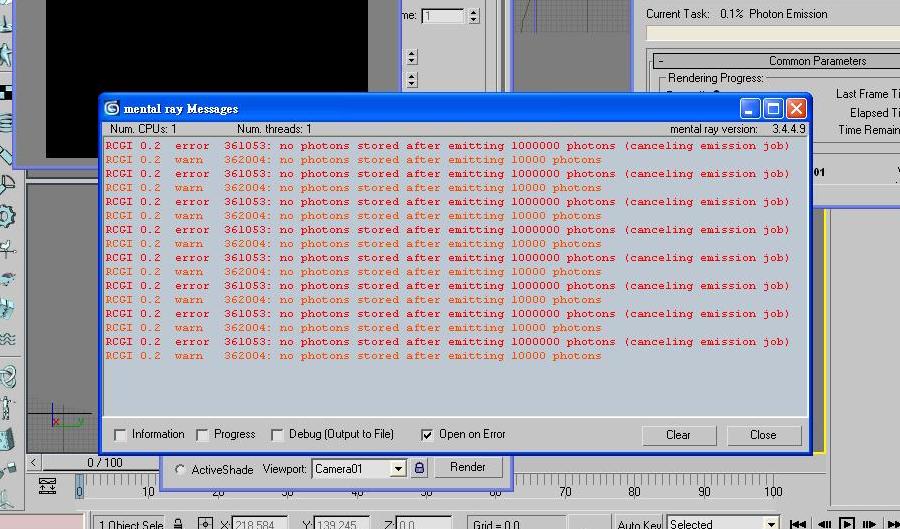
Task: Click the mental ray Messages window icon
Action: pyautogui.click(x=111, y=108)
